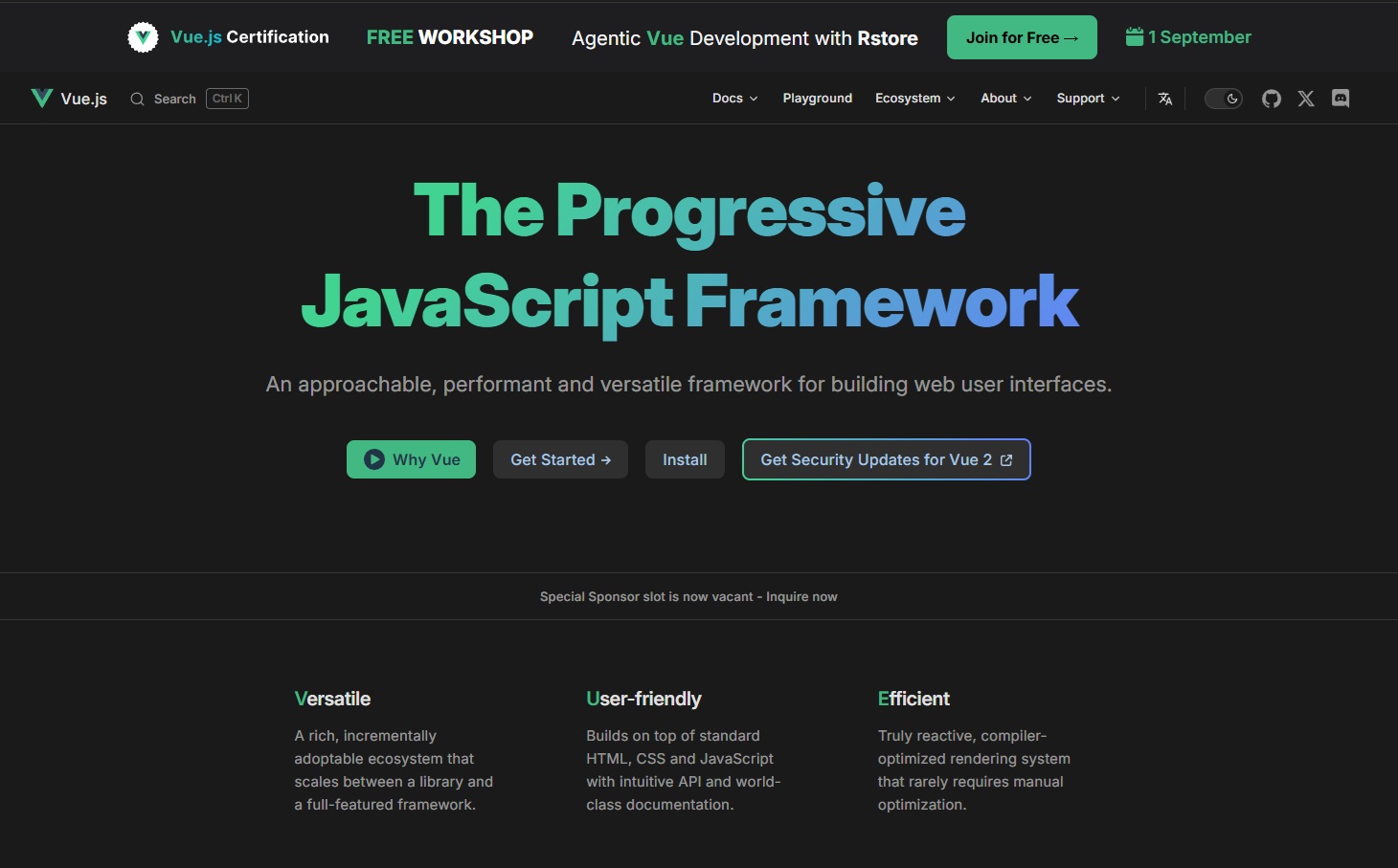Open the Playground nav item

pos(817,99)
